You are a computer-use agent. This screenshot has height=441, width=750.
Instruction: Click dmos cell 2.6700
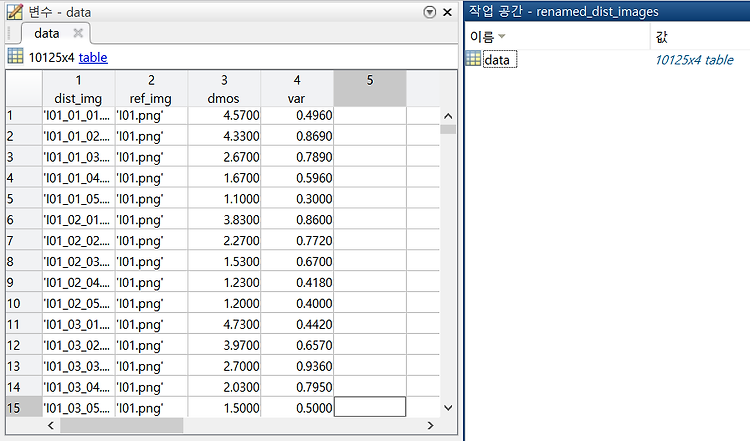[x=224, y=157]
